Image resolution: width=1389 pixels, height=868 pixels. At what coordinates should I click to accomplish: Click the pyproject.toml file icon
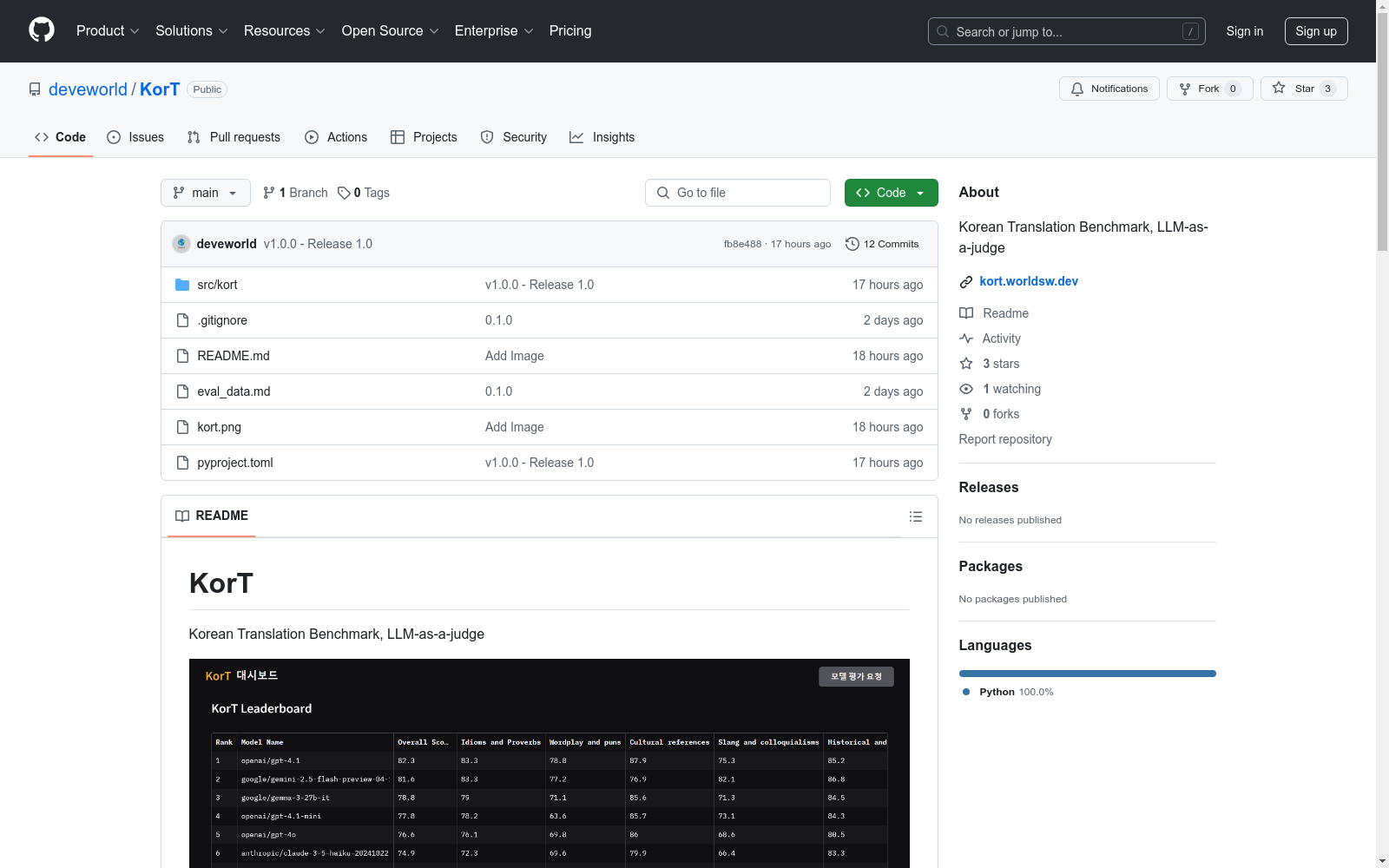(182, 463)
